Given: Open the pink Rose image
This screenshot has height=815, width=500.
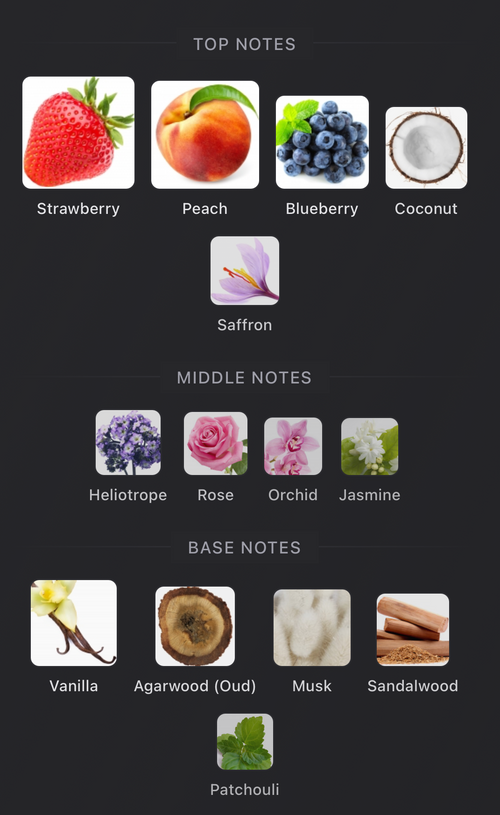Looking at the screenshot, I should (216, 443).
